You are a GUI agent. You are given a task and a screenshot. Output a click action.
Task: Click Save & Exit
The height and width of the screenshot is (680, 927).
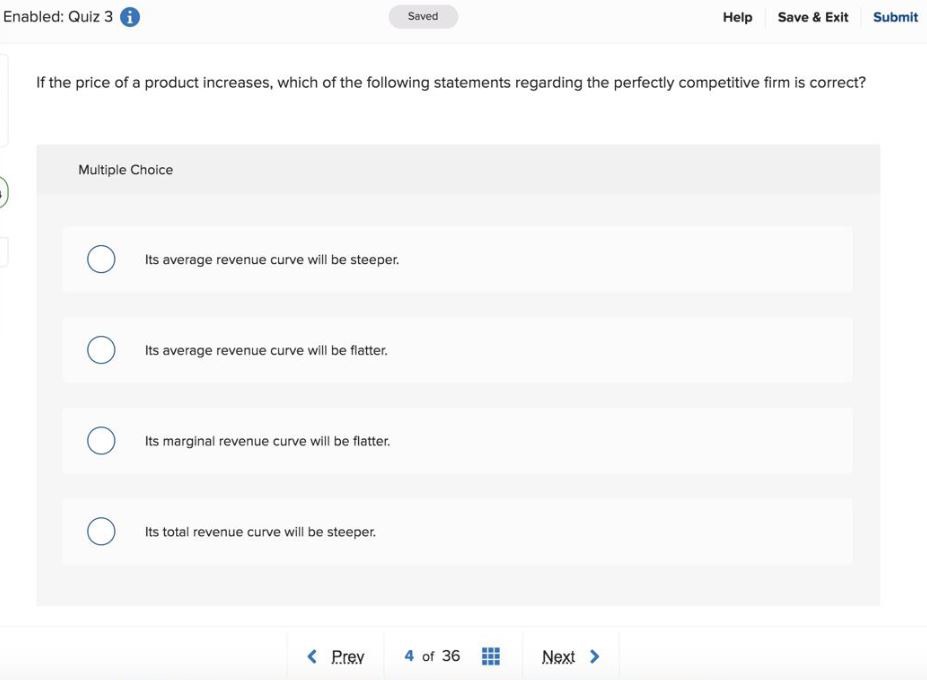pos(812,16)
